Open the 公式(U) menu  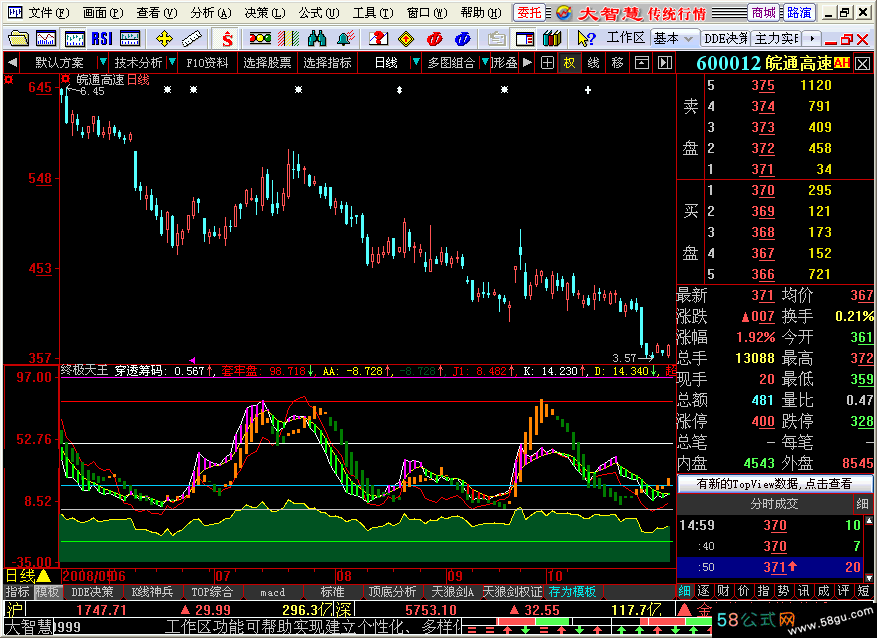319,12
